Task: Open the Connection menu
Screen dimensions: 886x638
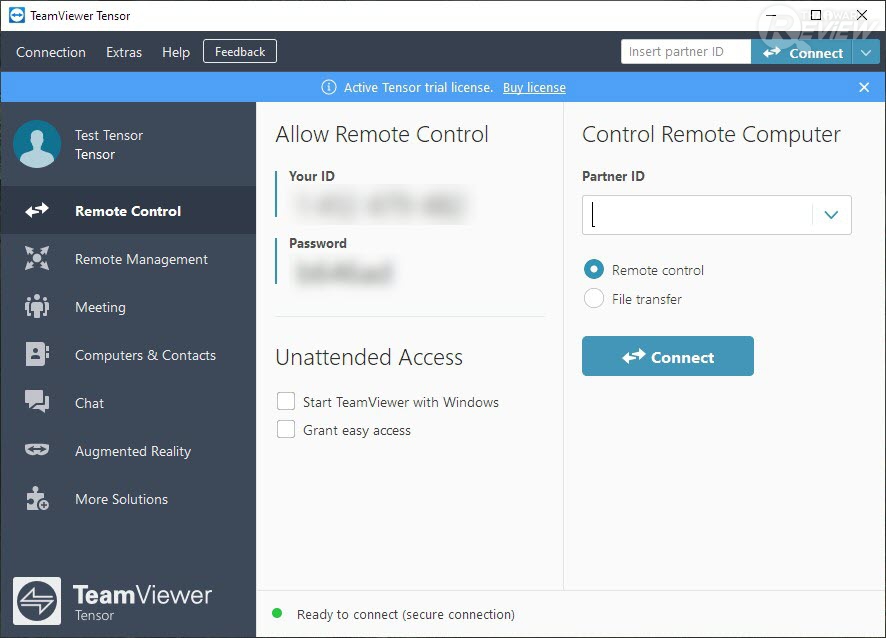Action: coord(51,52)
